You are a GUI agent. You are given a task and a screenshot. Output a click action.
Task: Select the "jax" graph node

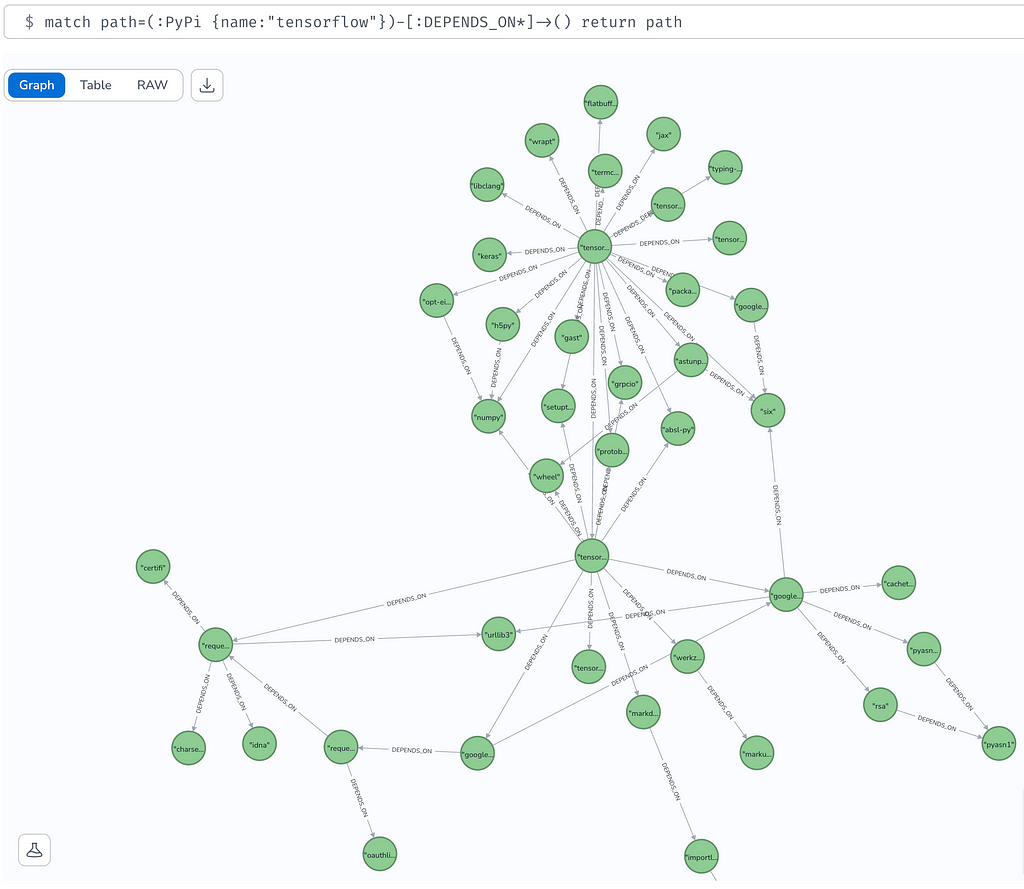pos(664,135)
